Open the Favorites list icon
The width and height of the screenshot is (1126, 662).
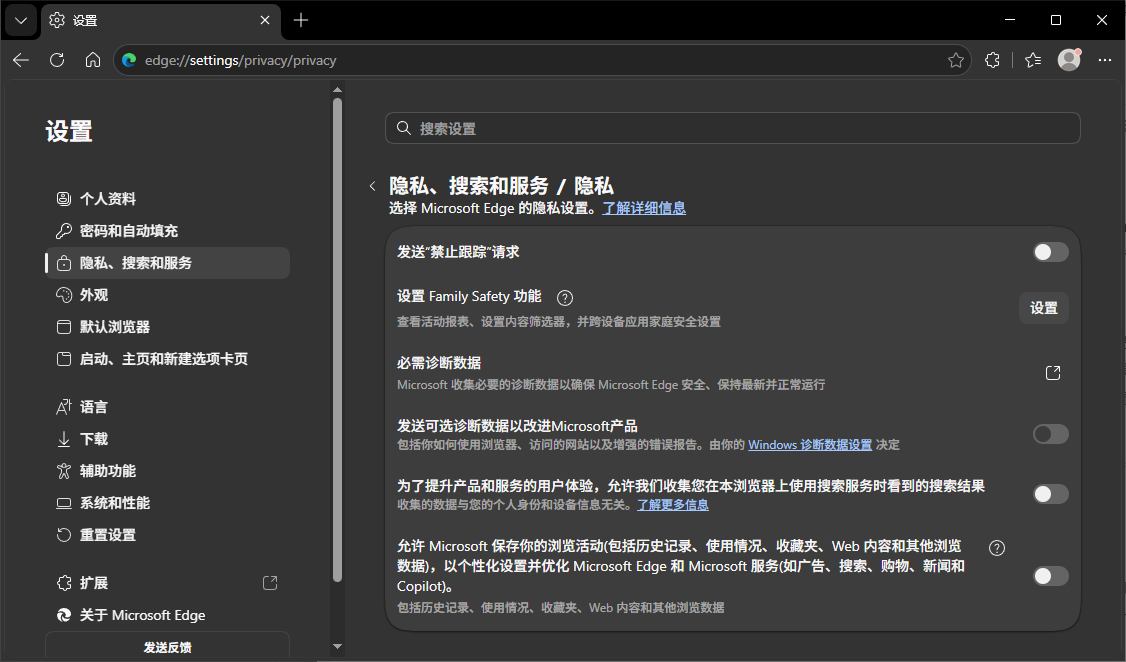tap(1033, 60)
